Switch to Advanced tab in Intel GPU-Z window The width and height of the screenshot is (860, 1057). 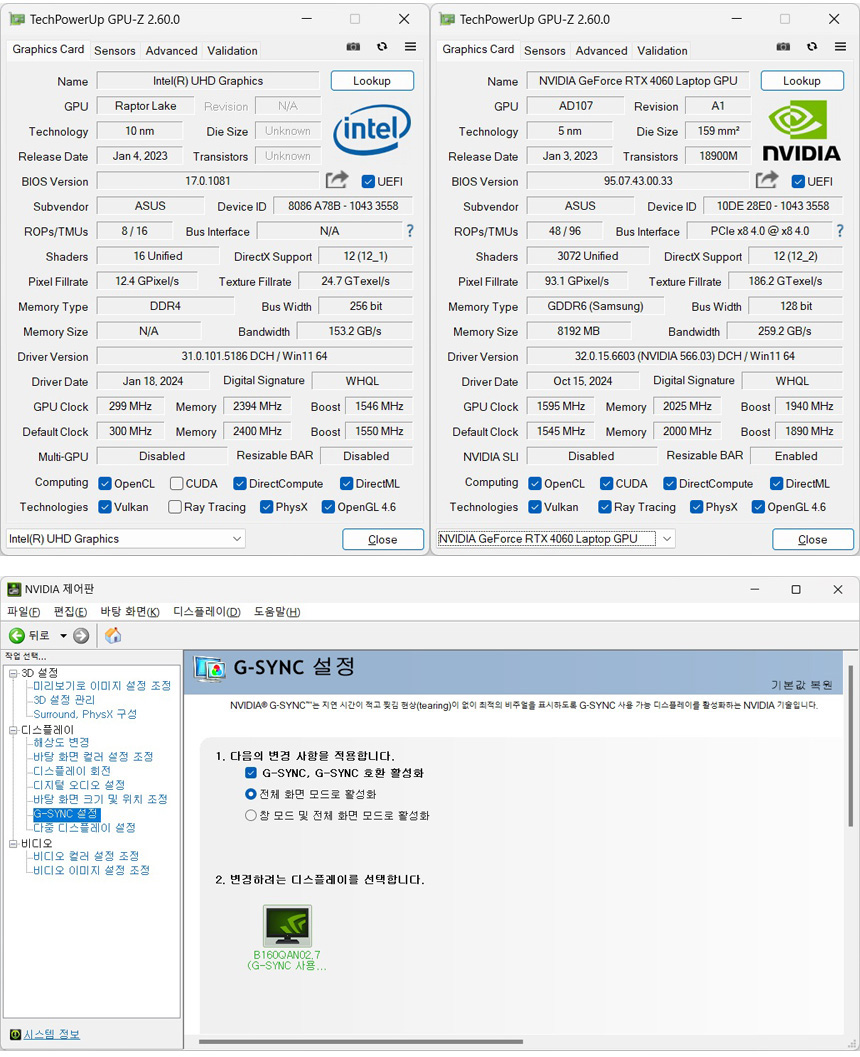171,51
